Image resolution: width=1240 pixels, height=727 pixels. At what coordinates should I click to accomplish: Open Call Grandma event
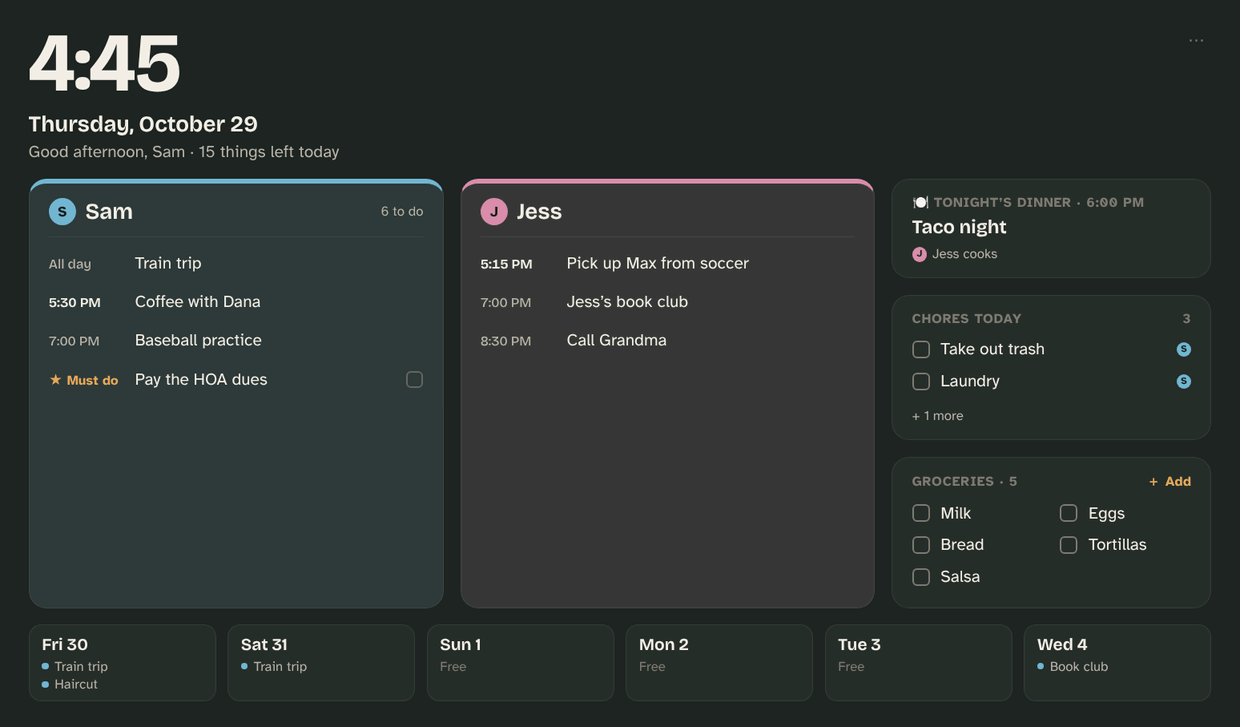click(x=667, y=340)
